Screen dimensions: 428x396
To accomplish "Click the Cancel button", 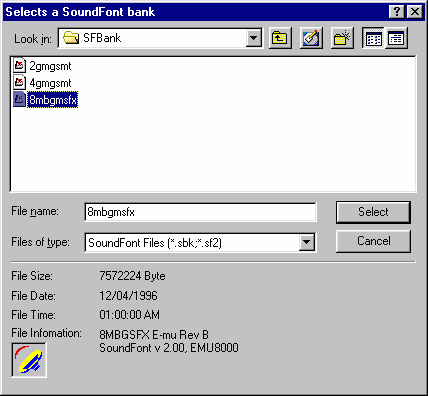I will (x=373, y=241).
